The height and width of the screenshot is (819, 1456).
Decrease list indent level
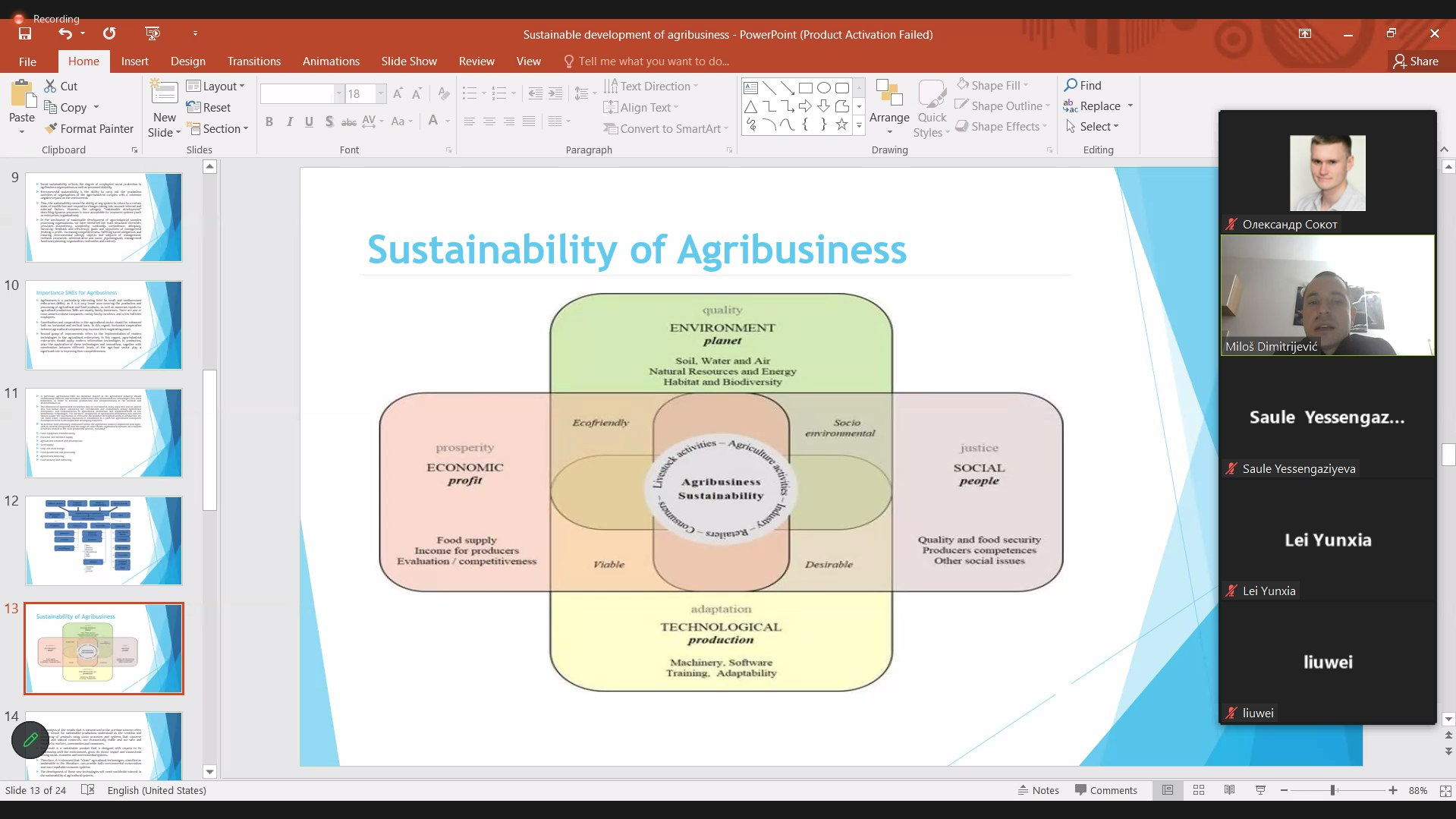(x=536, y=93)
